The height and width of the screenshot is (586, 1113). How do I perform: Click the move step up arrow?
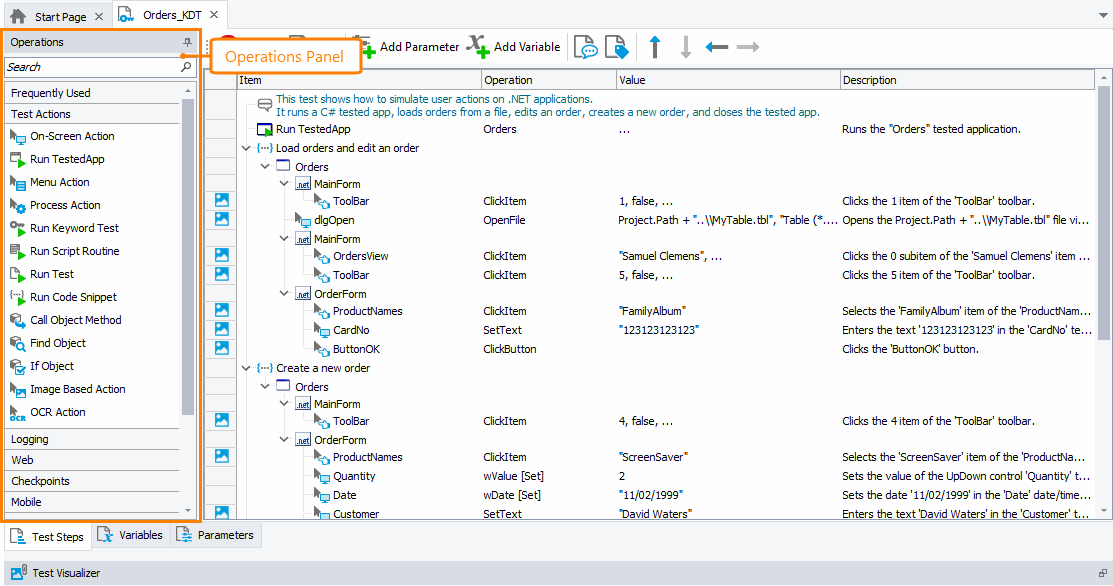(x=655, y=45)
